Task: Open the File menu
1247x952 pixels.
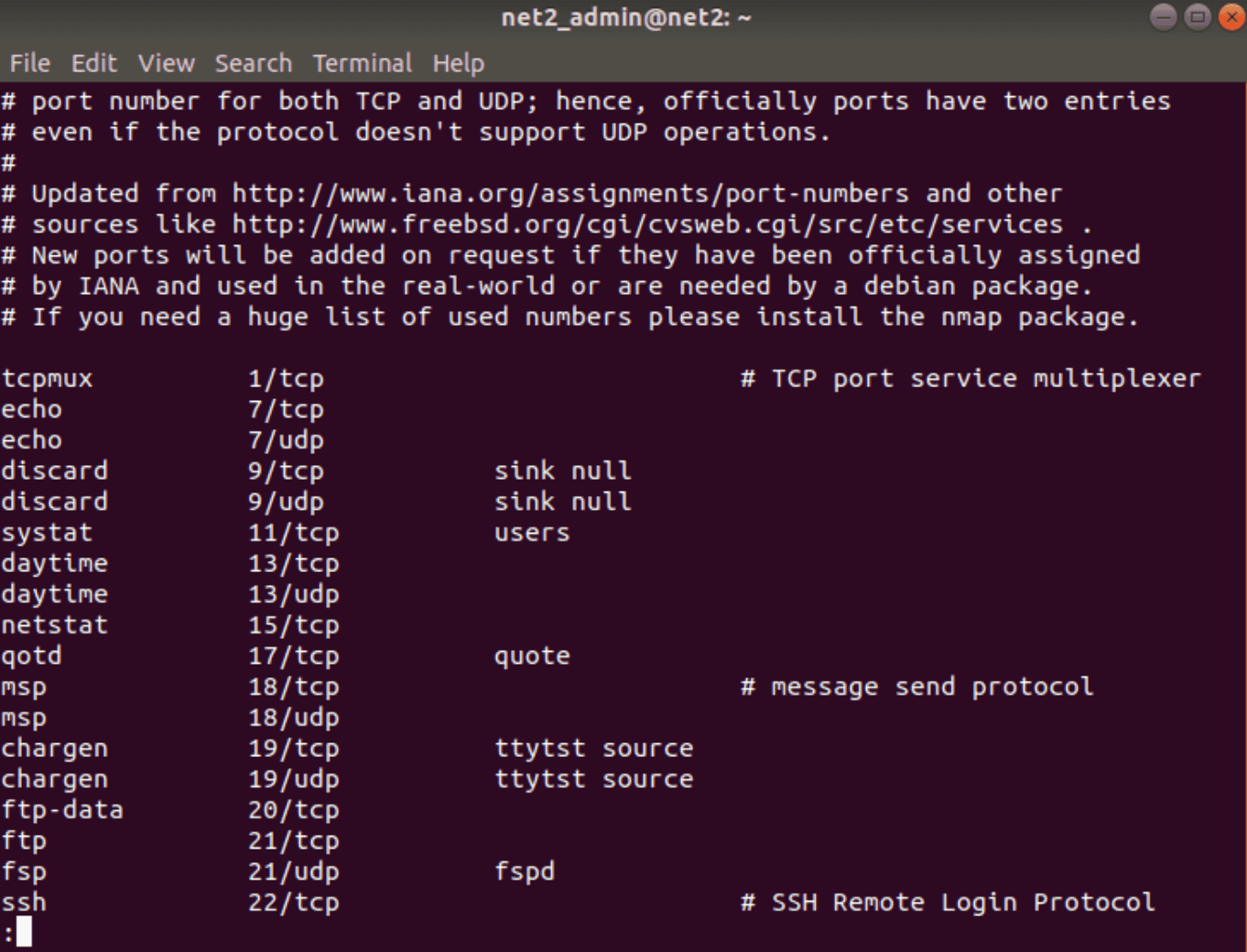Action: [x=30, y=63]
